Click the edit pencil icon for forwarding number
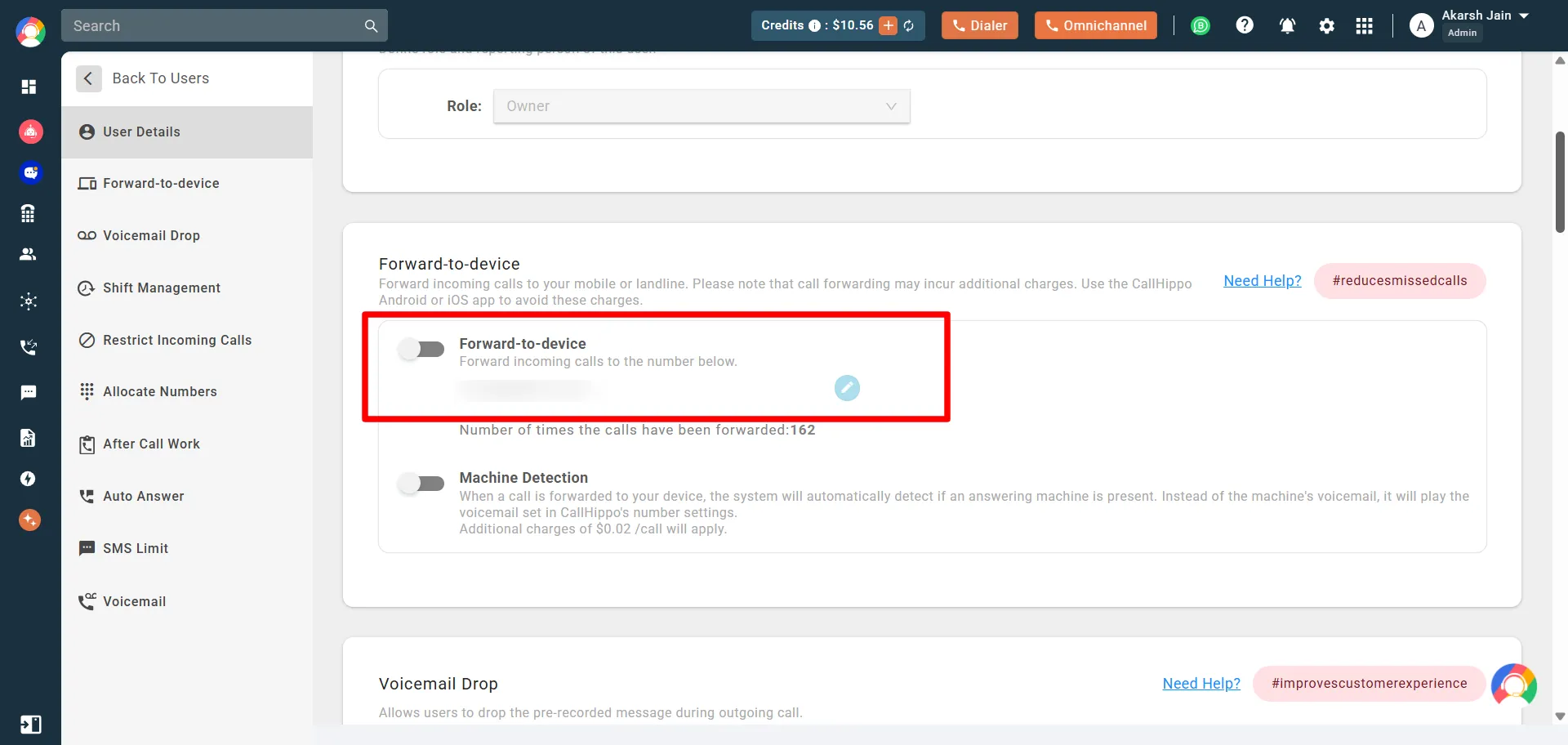Viewport: 1568px width, 745px height. [x=847, y=388]
